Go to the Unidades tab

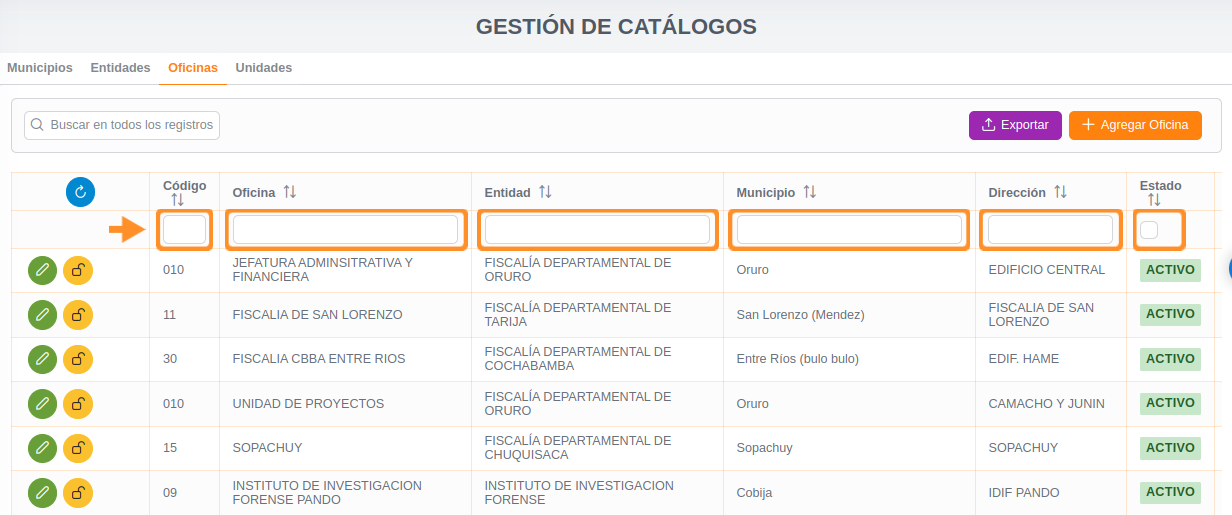264,68
